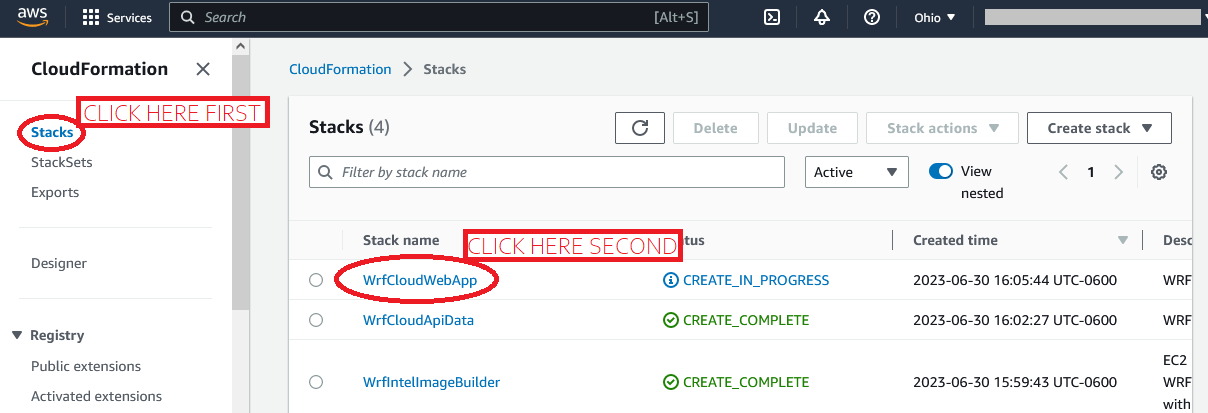Image resolution: width=1208 pixels, height=413 pixels.
Task: Select the WrfCloudWebApp radio button
Action: point(316,280)
